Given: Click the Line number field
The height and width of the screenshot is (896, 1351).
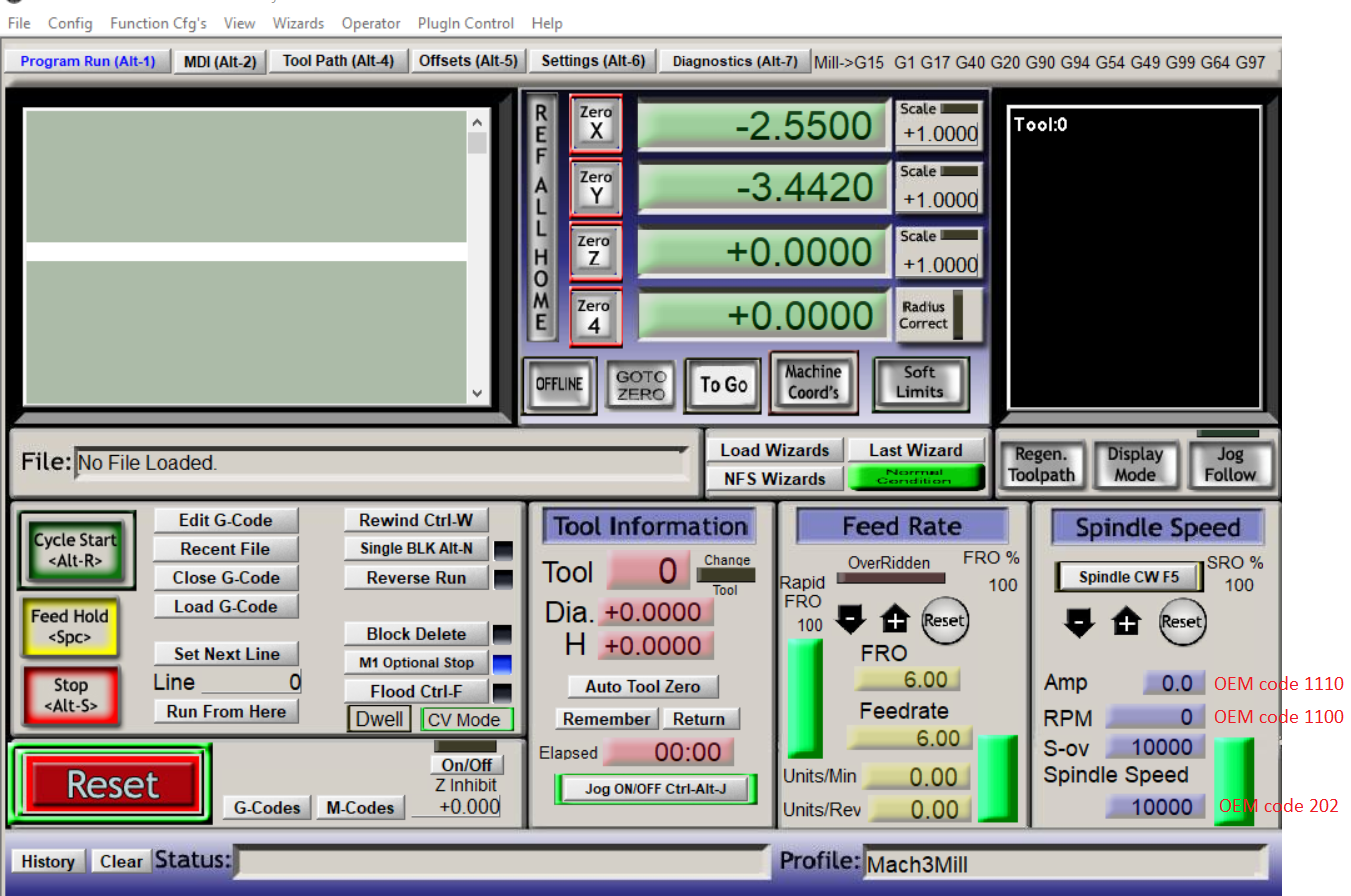Looking at the screenshot, I should [x=252, y=683].
